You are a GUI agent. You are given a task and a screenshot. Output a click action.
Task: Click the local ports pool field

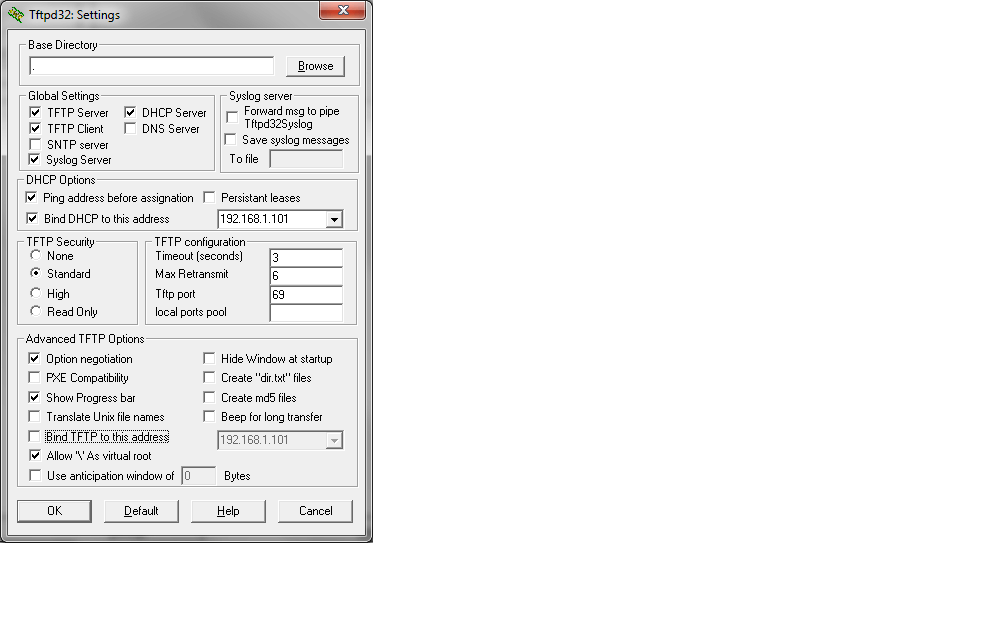click(306, 312)
